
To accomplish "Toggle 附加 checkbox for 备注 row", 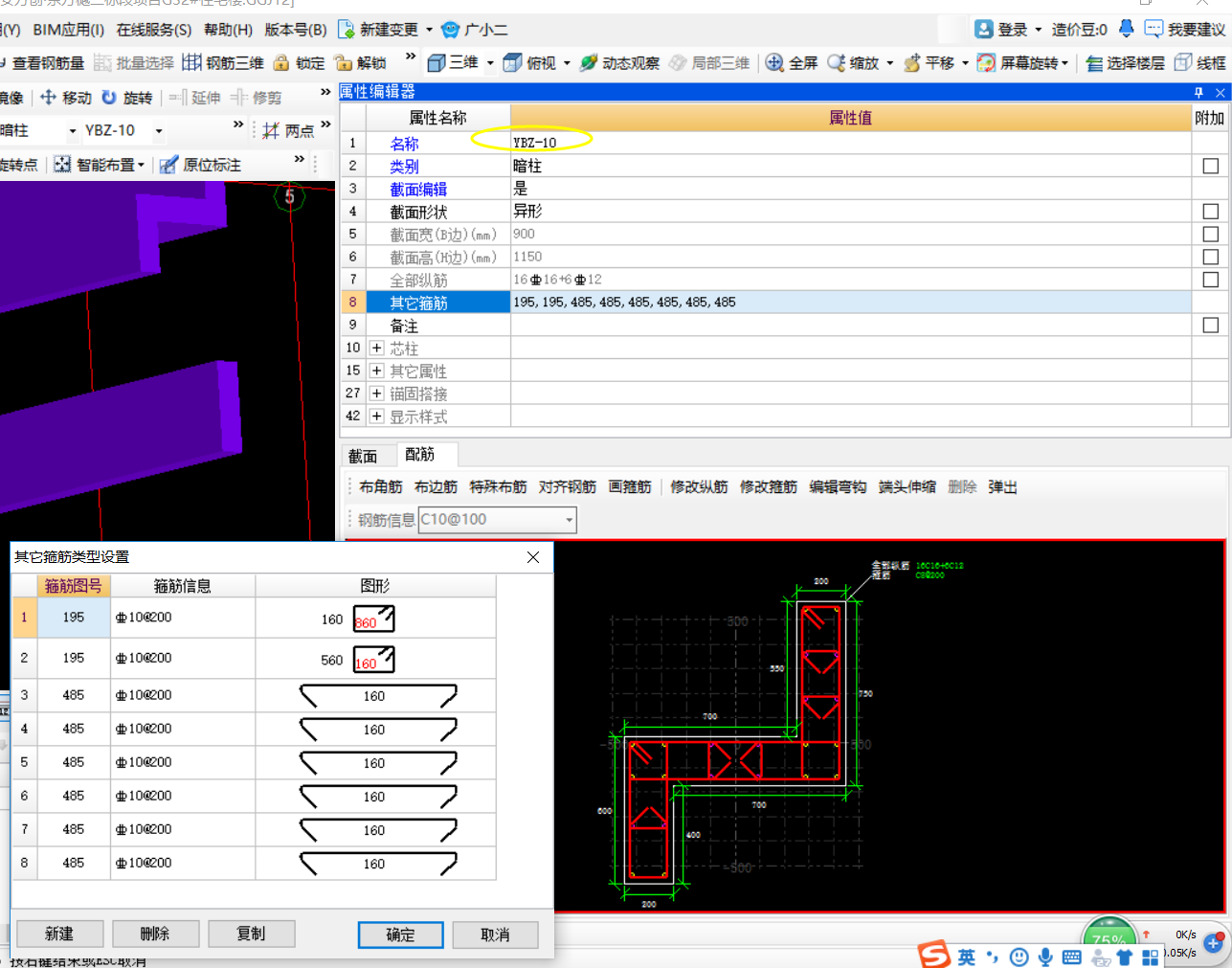I will (1211, 326).
